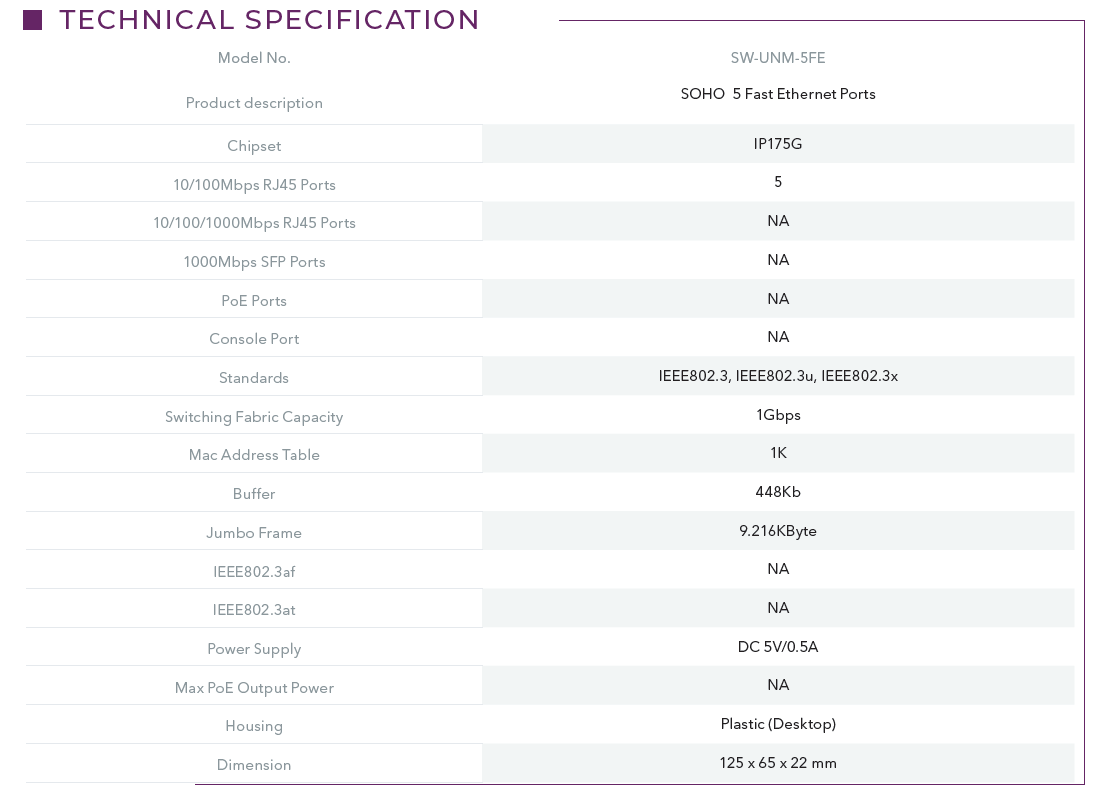Click the 9.216KByte jumbo frame value

[777, 531]
